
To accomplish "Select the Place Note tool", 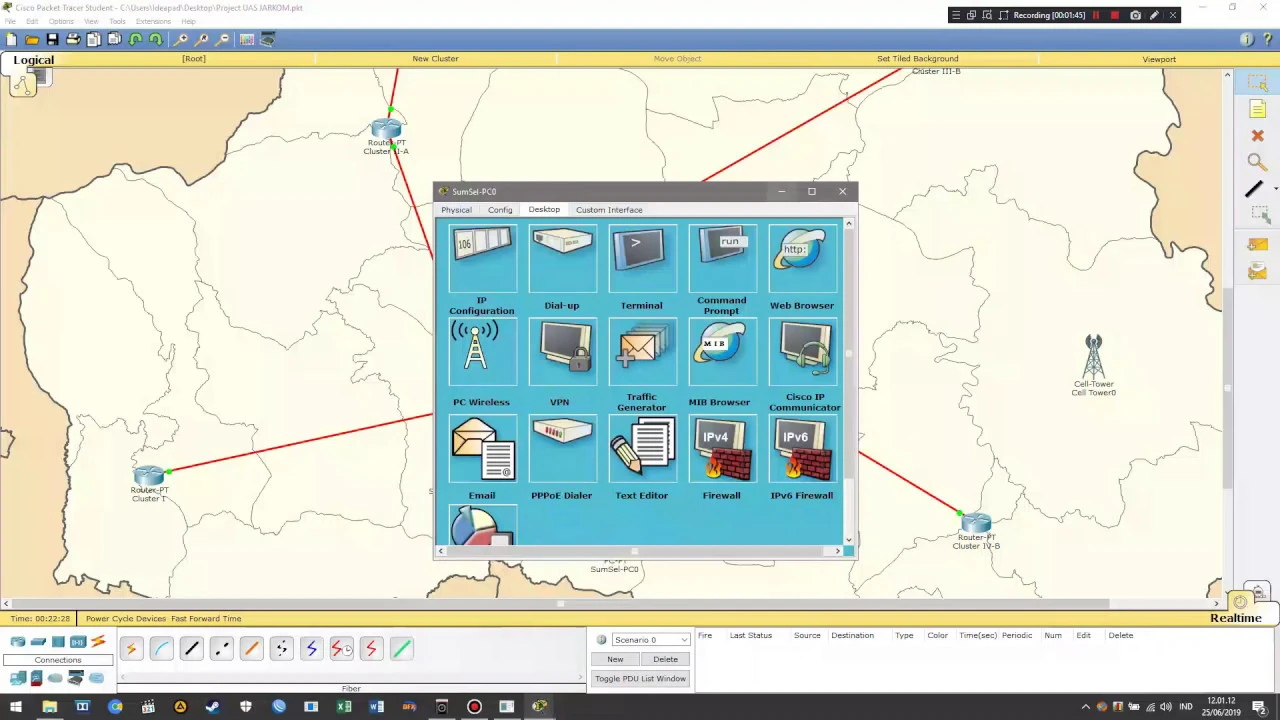I will [x=1258, y=109].
